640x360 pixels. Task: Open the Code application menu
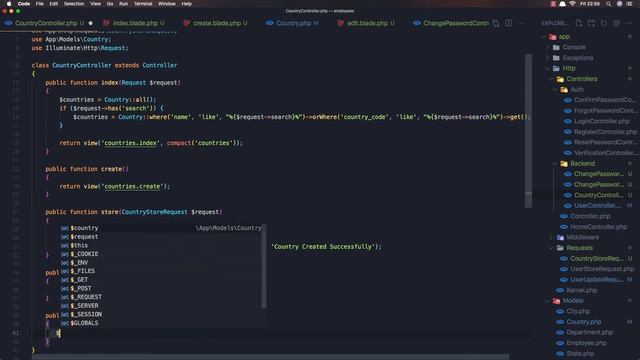24,4
